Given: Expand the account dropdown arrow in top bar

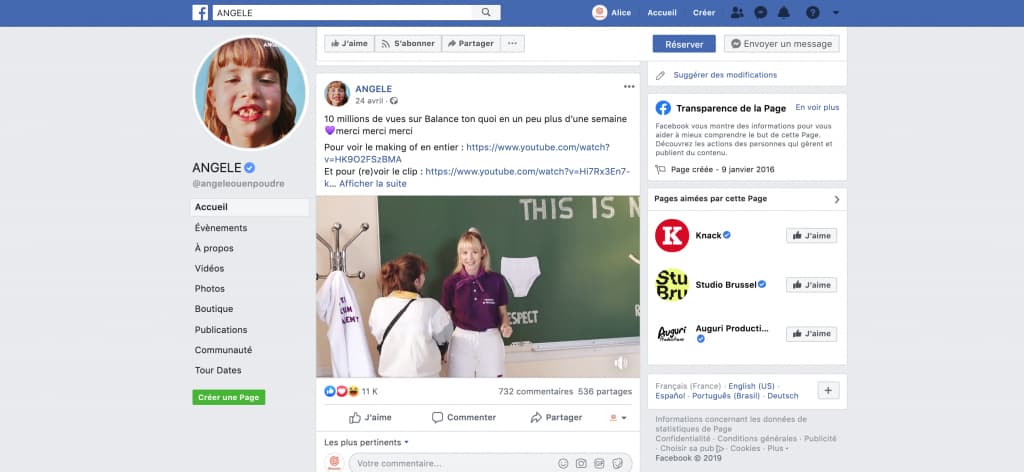Looking at the screenshot, I should [836, 12].
